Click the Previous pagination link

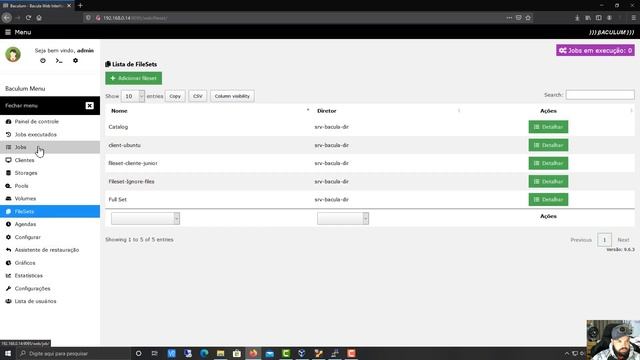point(581,240)
